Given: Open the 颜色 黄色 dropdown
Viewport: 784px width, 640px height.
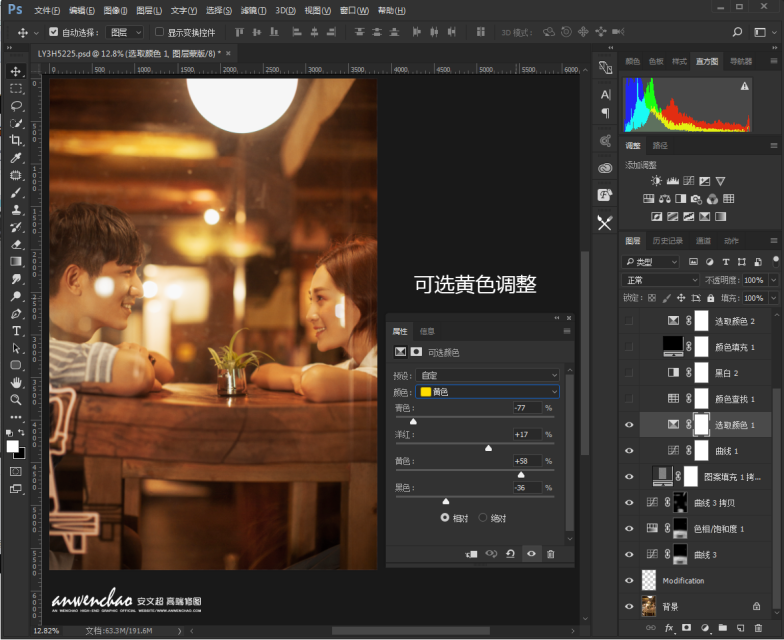Looking at the screenshot, I should [x=487, y=392].
